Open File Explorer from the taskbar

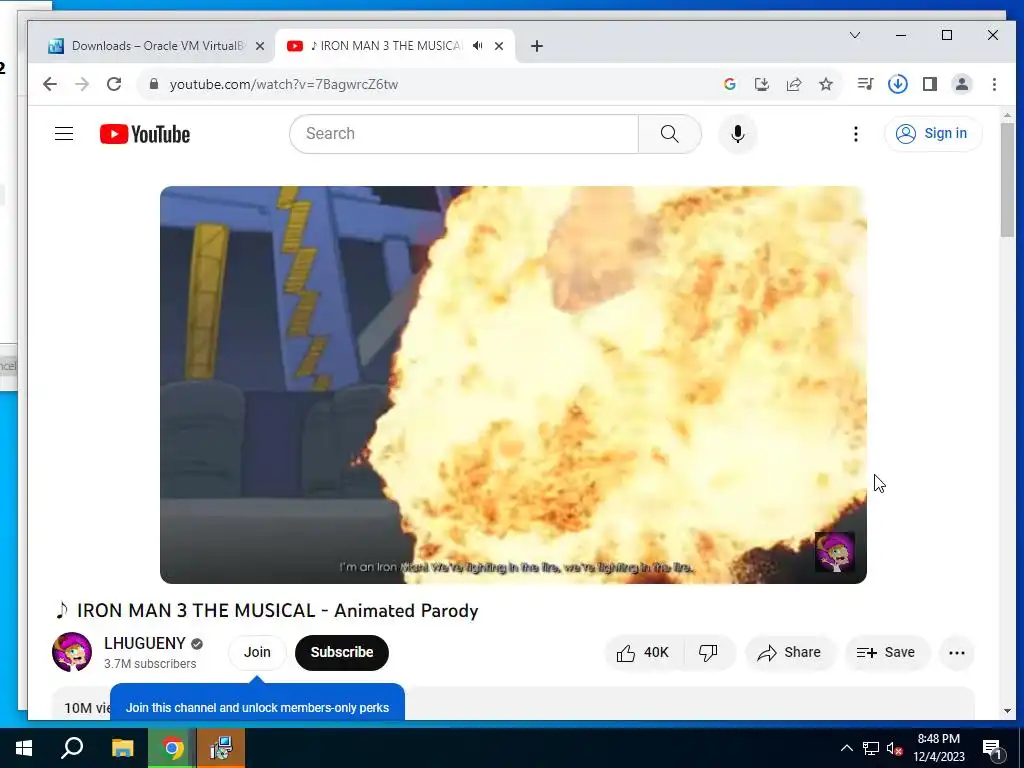(122, 748)
